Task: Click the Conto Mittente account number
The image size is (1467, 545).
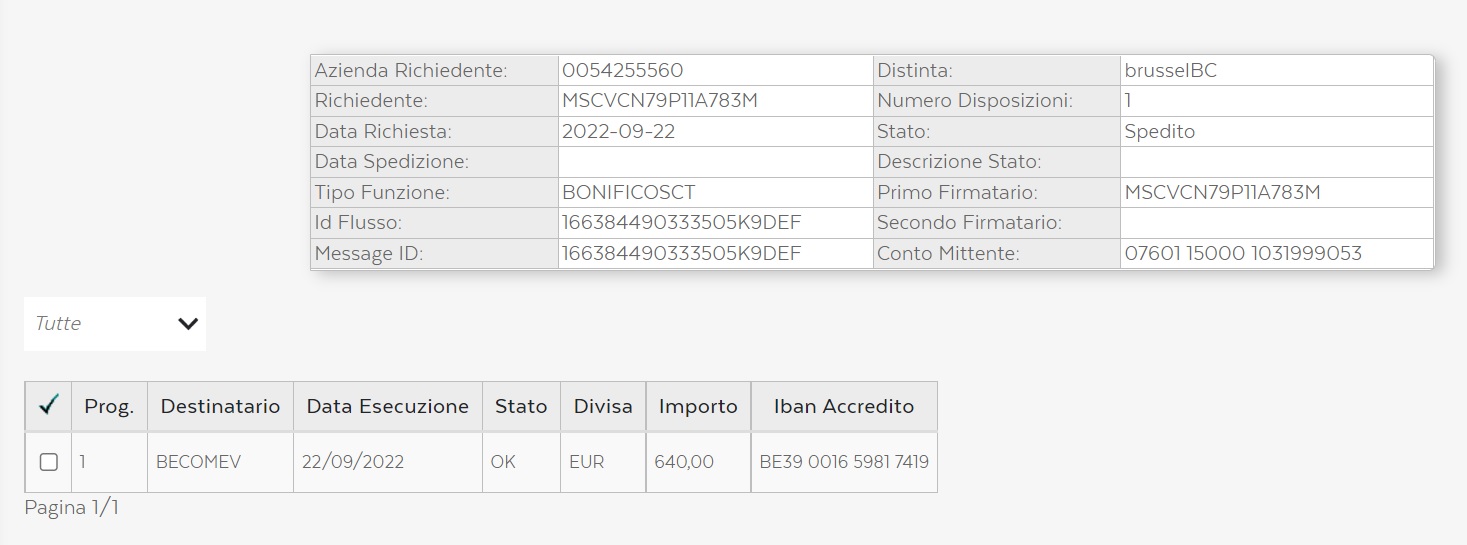Action: tap(1243, 254)
